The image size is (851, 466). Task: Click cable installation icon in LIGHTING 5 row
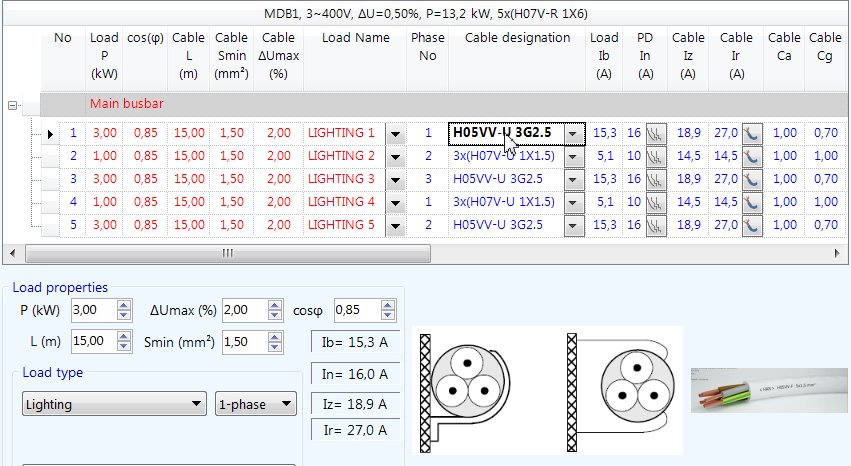[752, 226]
